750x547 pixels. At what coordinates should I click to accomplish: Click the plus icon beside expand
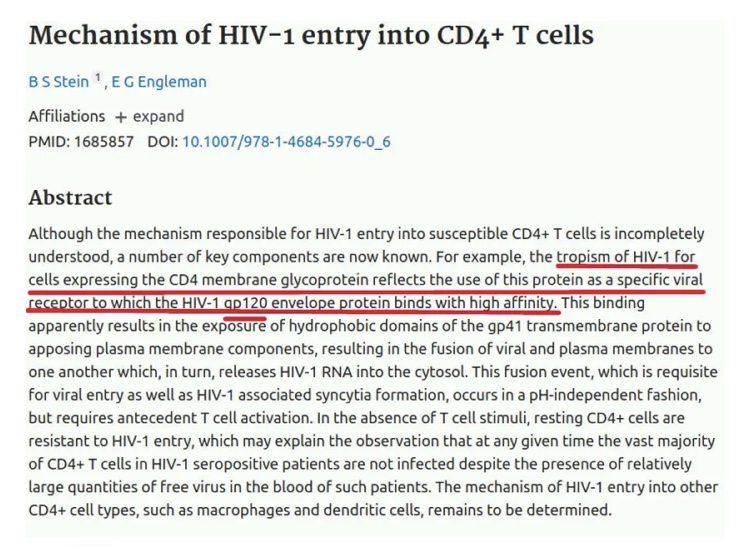[120, 116]
